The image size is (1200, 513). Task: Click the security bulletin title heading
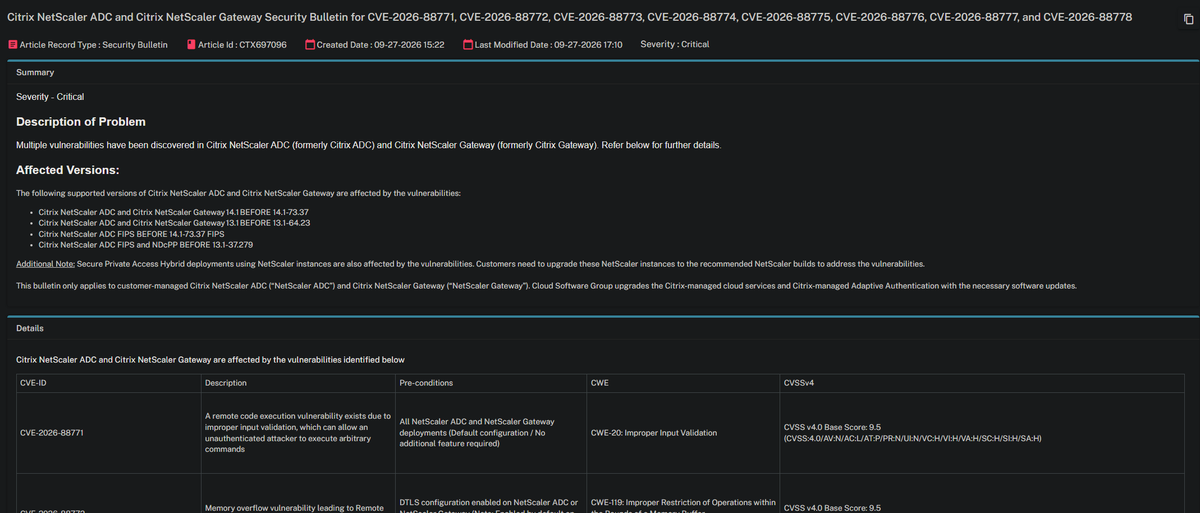570,19
